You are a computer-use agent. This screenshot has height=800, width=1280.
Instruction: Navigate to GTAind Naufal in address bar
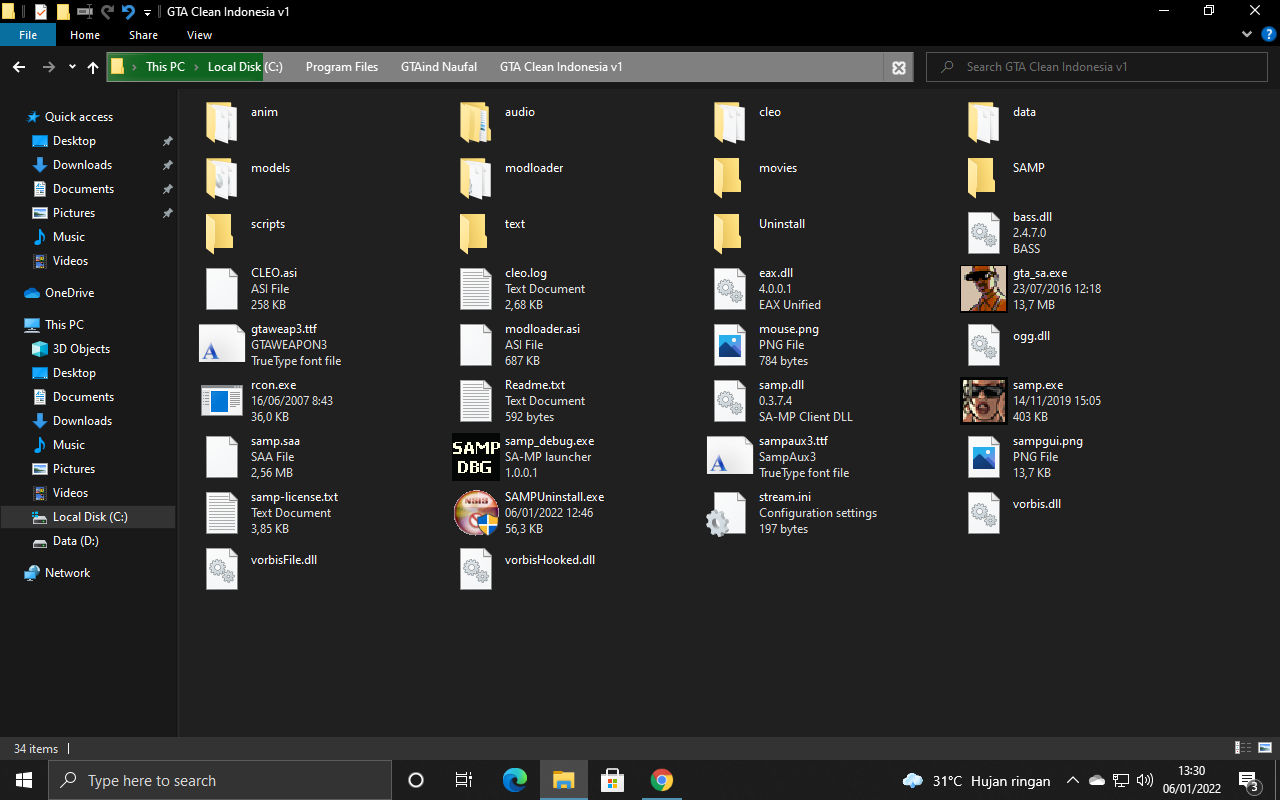pyautogui.click(x=439, y=67)
